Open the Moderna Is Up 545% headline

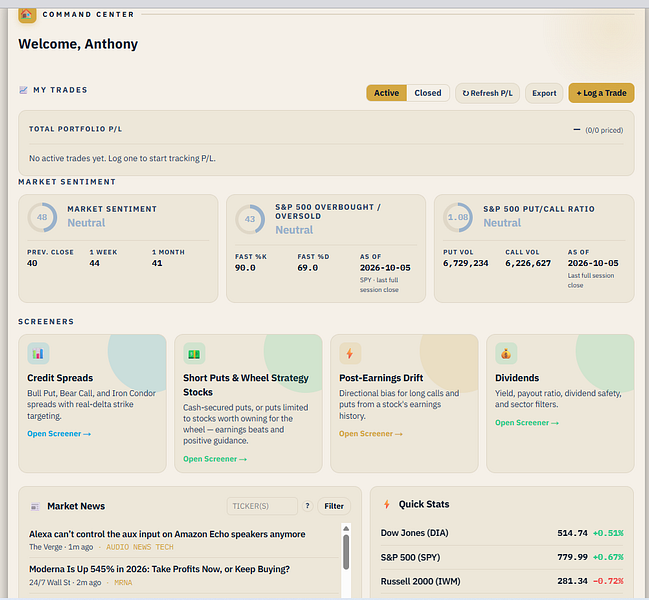click(x=159, y=569)
